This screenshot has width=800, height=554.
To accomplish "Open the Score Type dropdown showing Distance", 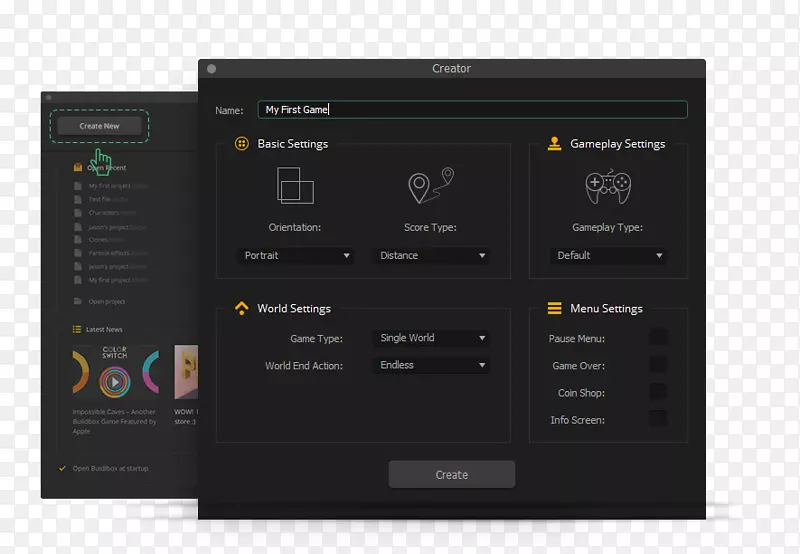I will (432, 255).
